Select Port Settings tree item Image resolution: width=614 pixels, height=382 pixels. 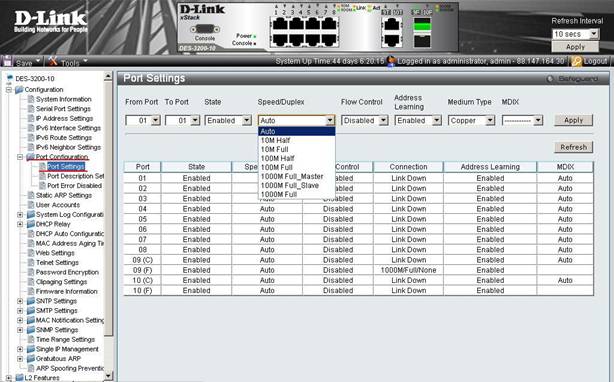pos(66,166)
